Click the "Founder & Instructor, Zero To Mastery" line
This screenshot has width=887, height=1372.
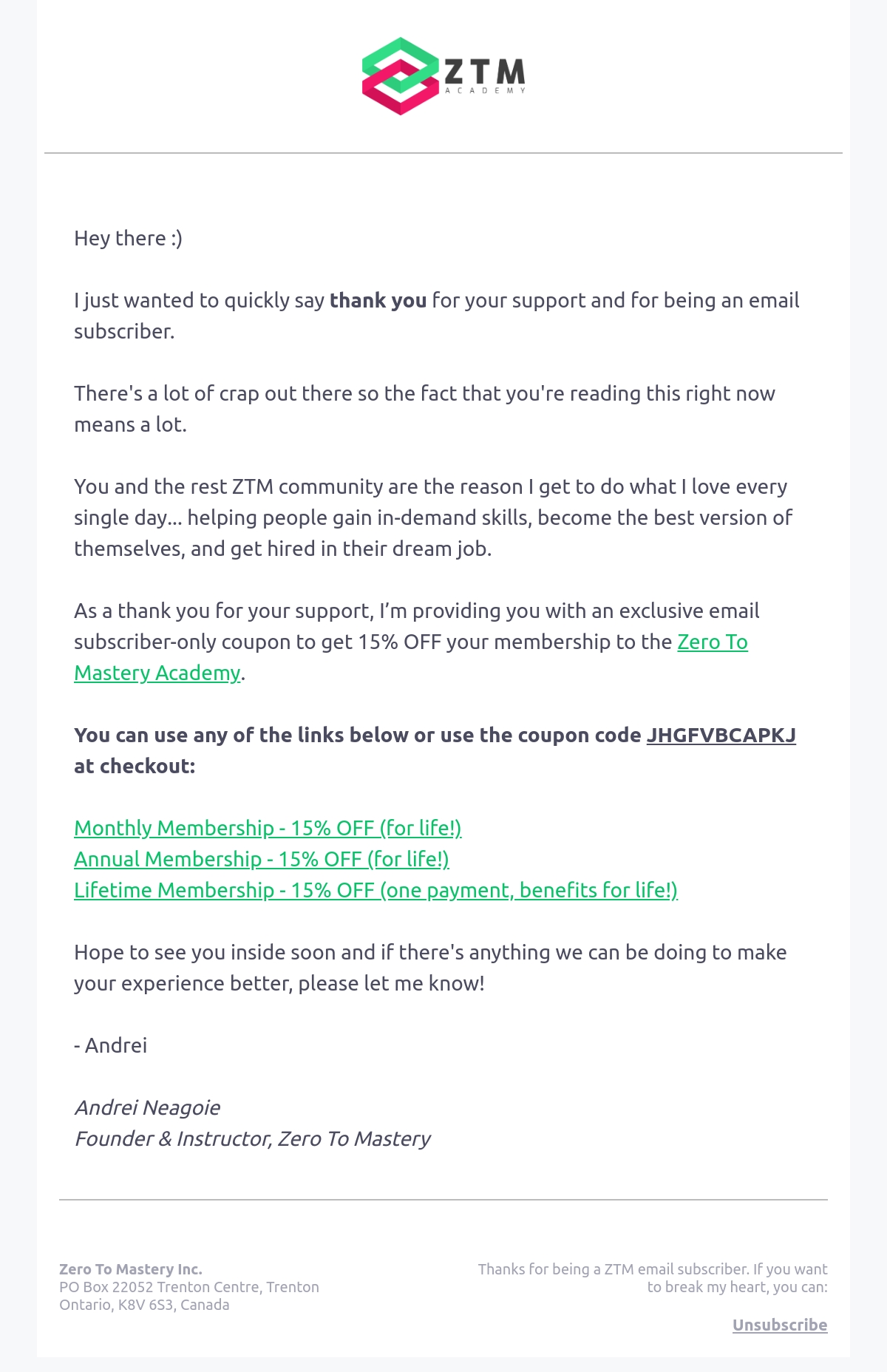coord(252,1138)
